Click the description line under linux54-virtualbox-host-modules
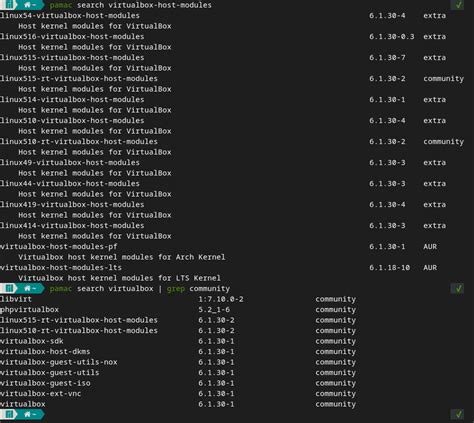Screen dimensions: 474x423 pos(95,26)
